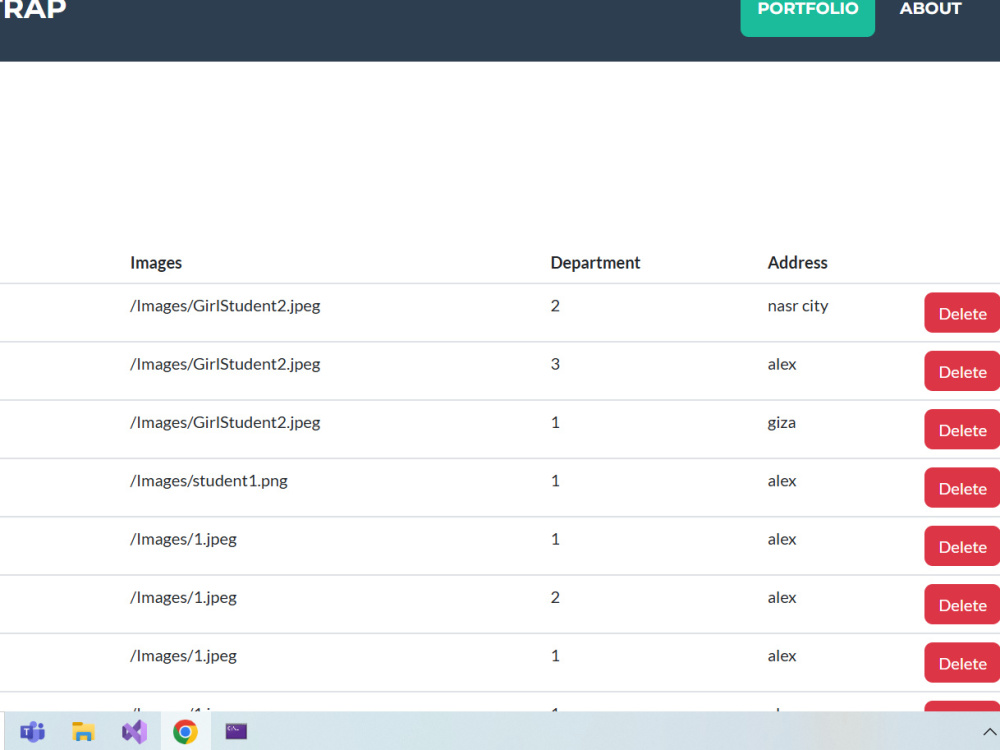The height and width of the screenshot is (750, 1000).
Task: Select image path in nasr city row
Action: pyautogui.click(x=225, y=306)
